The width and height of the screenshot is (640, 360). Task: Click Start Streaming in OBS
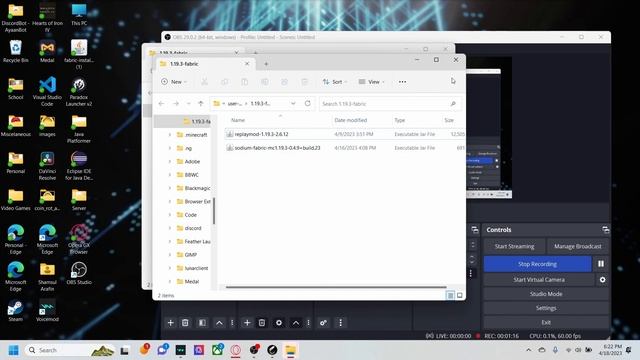[x=514, y=247]
